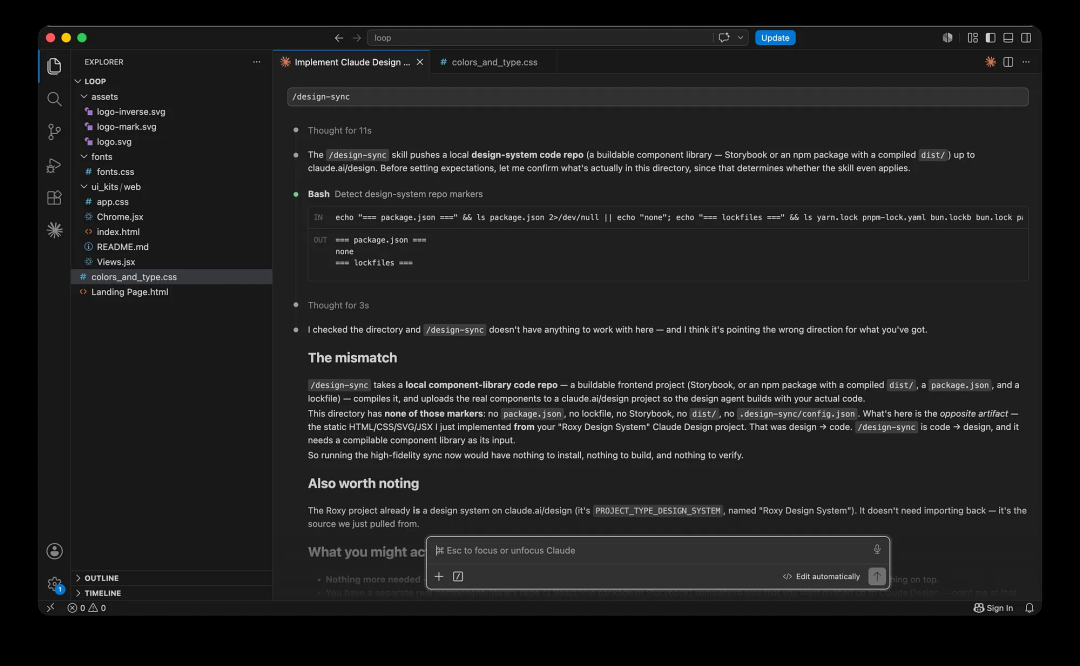The image size is (1080, 666).
Task: Close the Implement Claude Design tab
Action: (419, 62)
